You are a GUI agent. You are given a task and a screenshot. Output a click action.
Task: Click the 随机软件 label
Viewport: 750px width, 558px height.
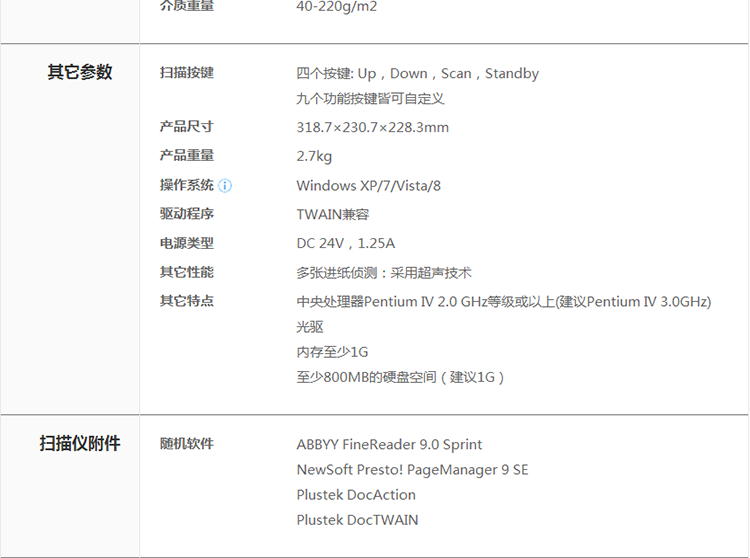click(187, 444)
